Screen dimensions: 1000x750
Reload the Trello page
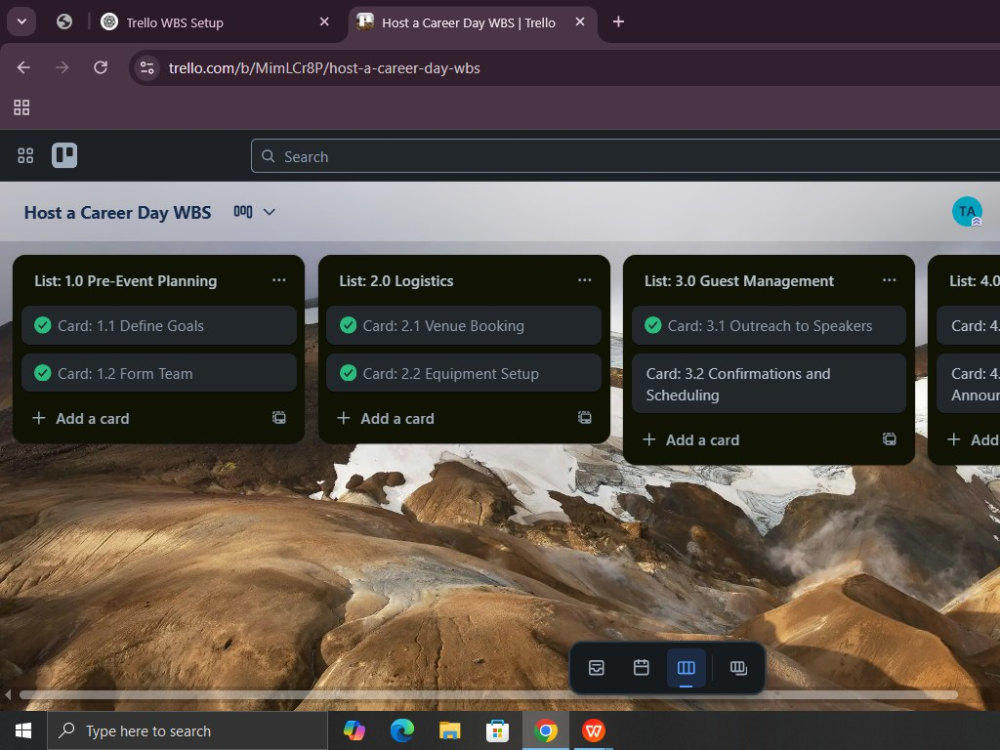(x=101, y=68)
